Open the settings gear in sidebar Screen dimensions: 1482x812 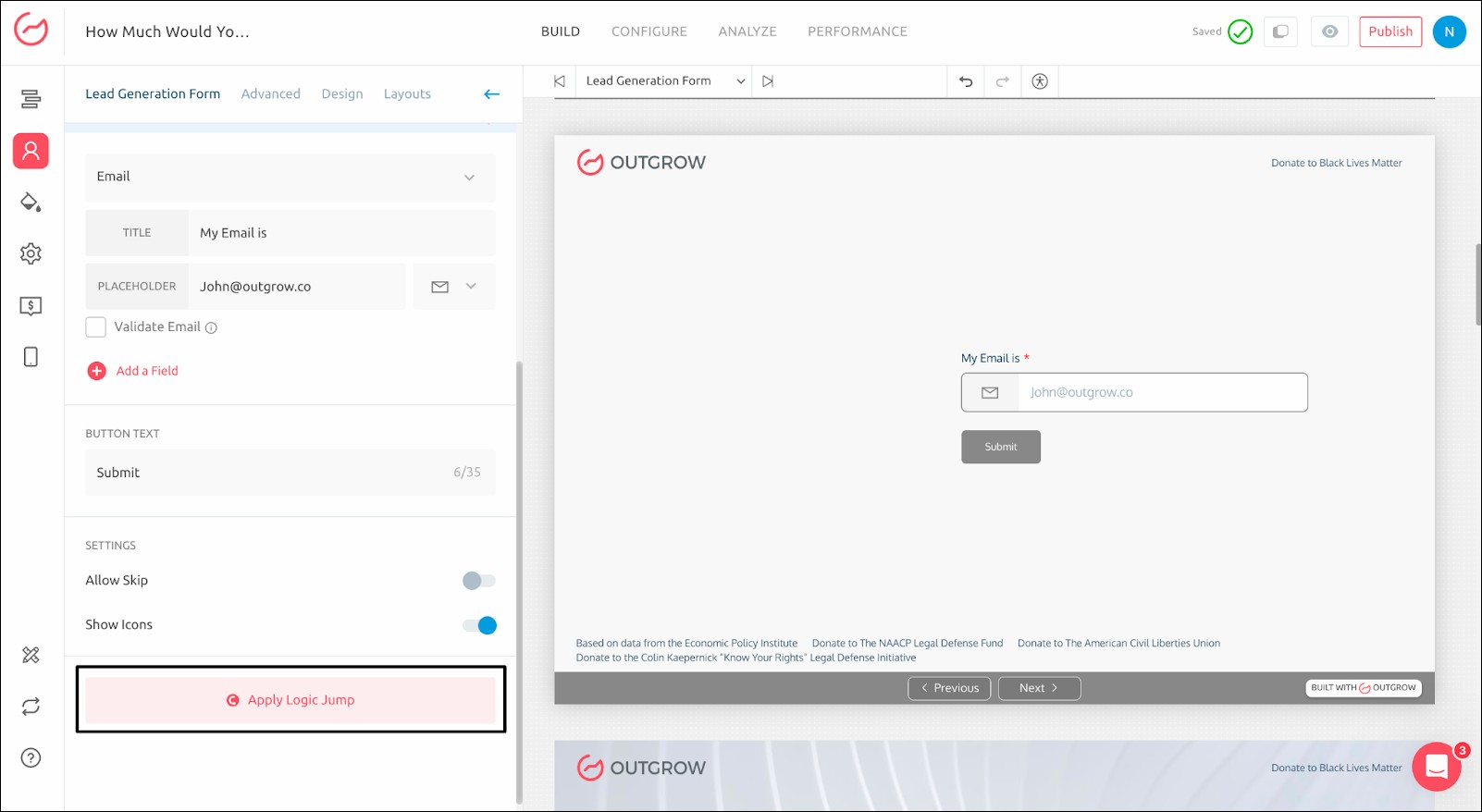[31, 253]
